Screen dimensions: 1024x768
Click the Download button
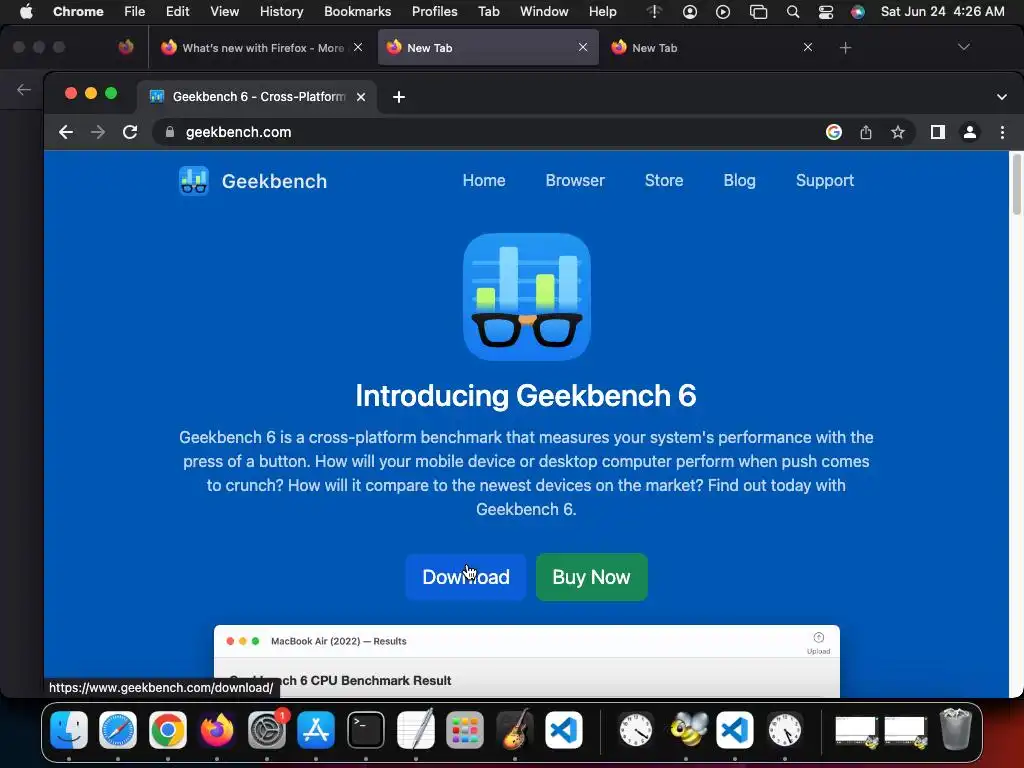click(x=466, y=577)
